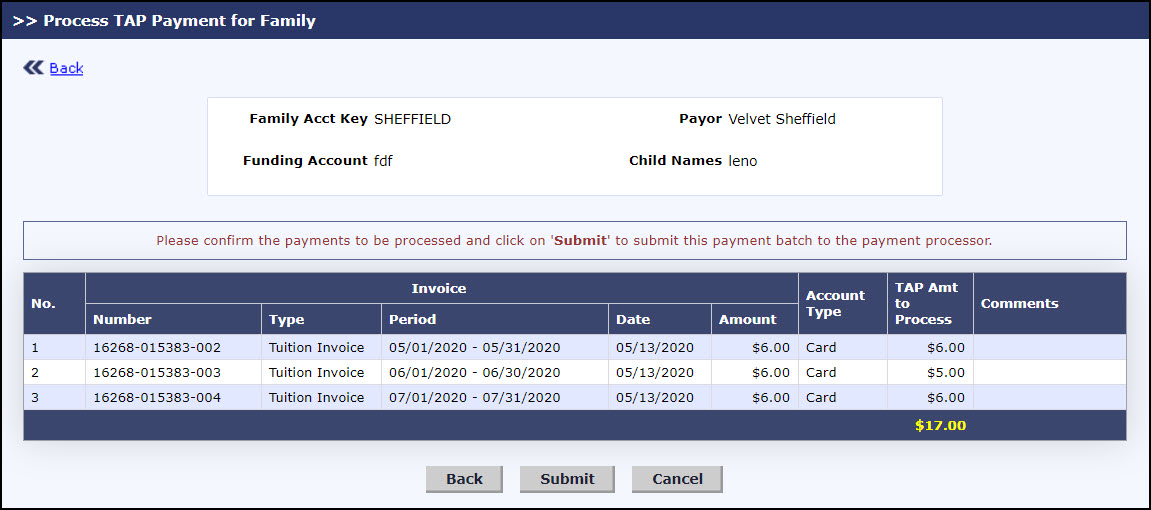Click the double-chevron back arrow icon
The width and height of the screenshot is (1151, 510).
33,68
